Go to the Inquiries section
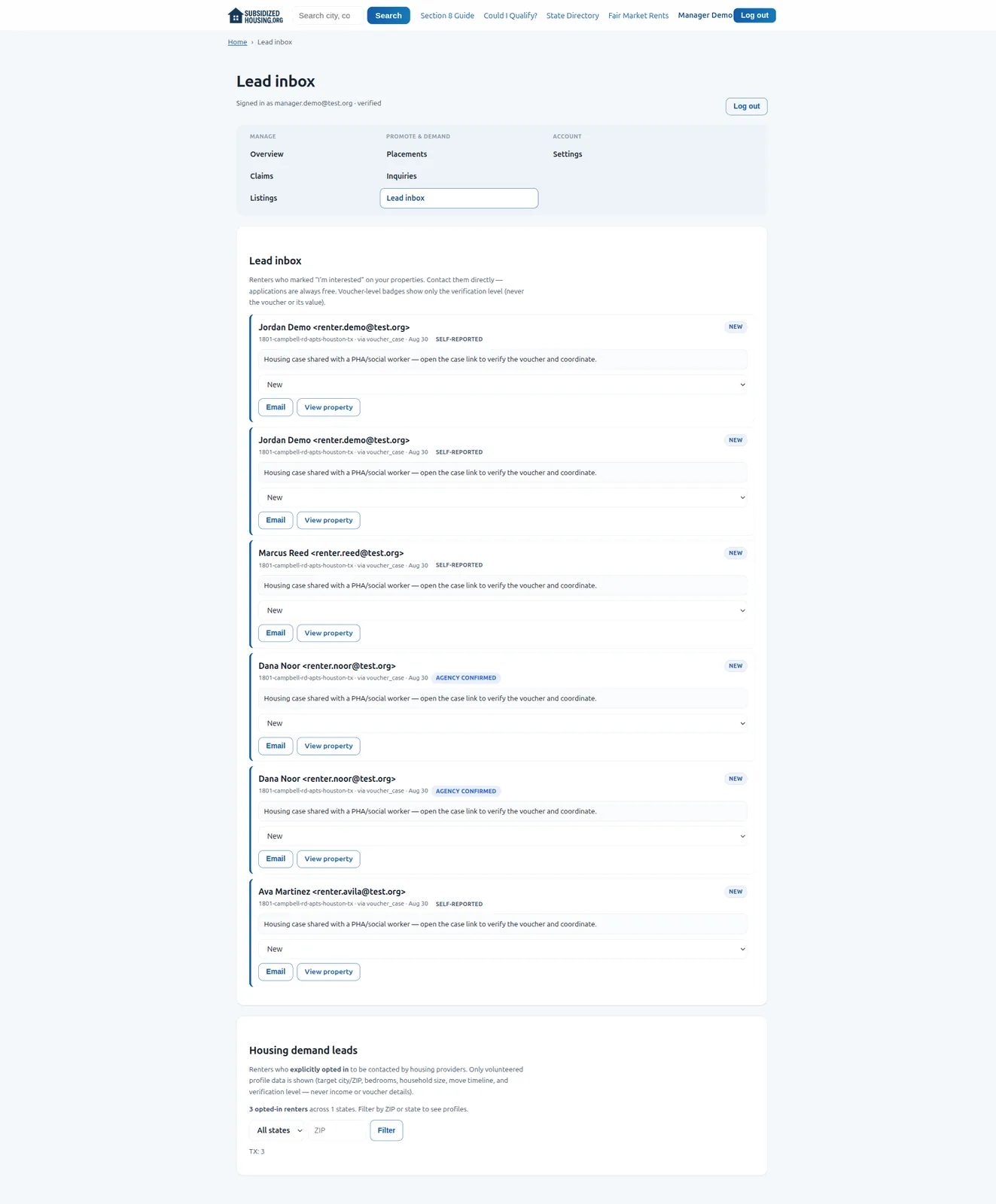The image size is (996, 1204). coord(401,176)
